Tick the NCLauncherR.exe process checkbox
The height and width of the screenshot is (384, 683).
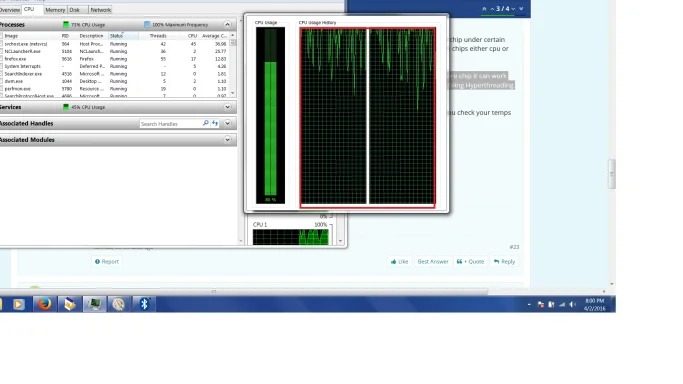(1, 51)
